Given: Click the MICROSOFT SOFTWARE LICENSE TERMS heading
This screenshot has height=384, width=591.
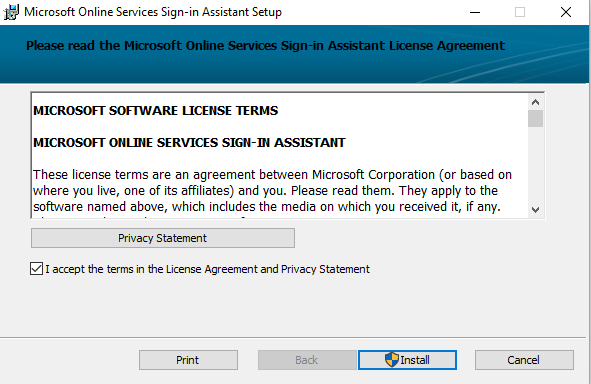Looking at the screenshot, I should tap(155, 111).
